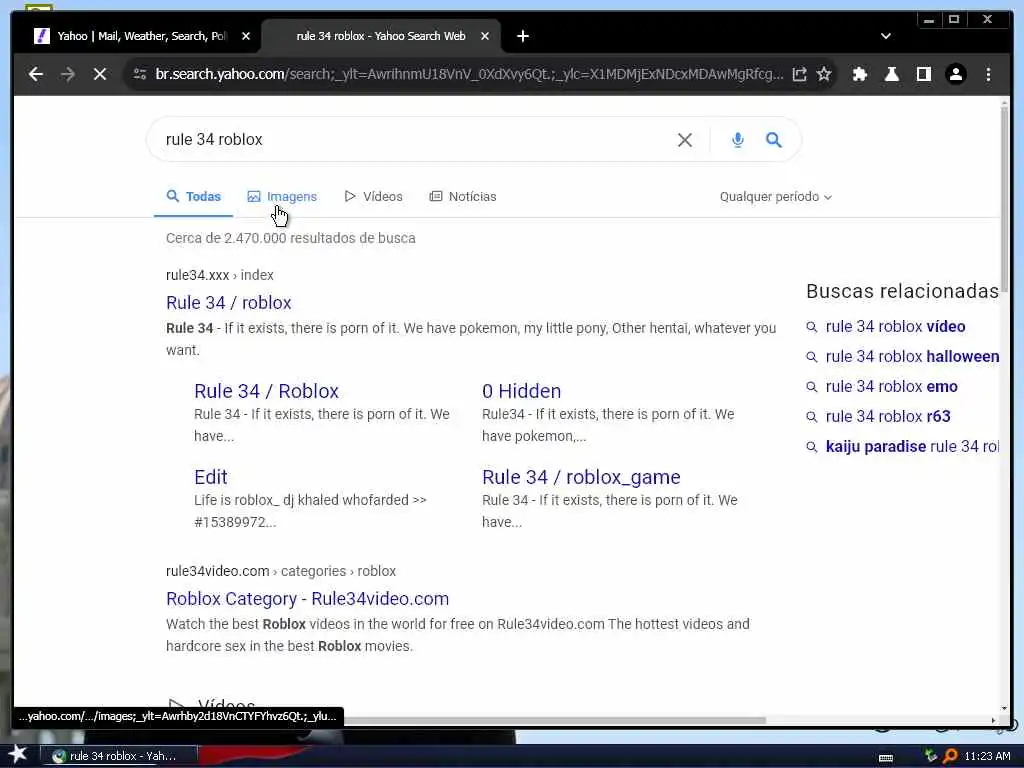Screen dimensions: 1024x768
Task: Start voice search with the microphone icon
Action: pyautogui.click(x=737, y=140)
